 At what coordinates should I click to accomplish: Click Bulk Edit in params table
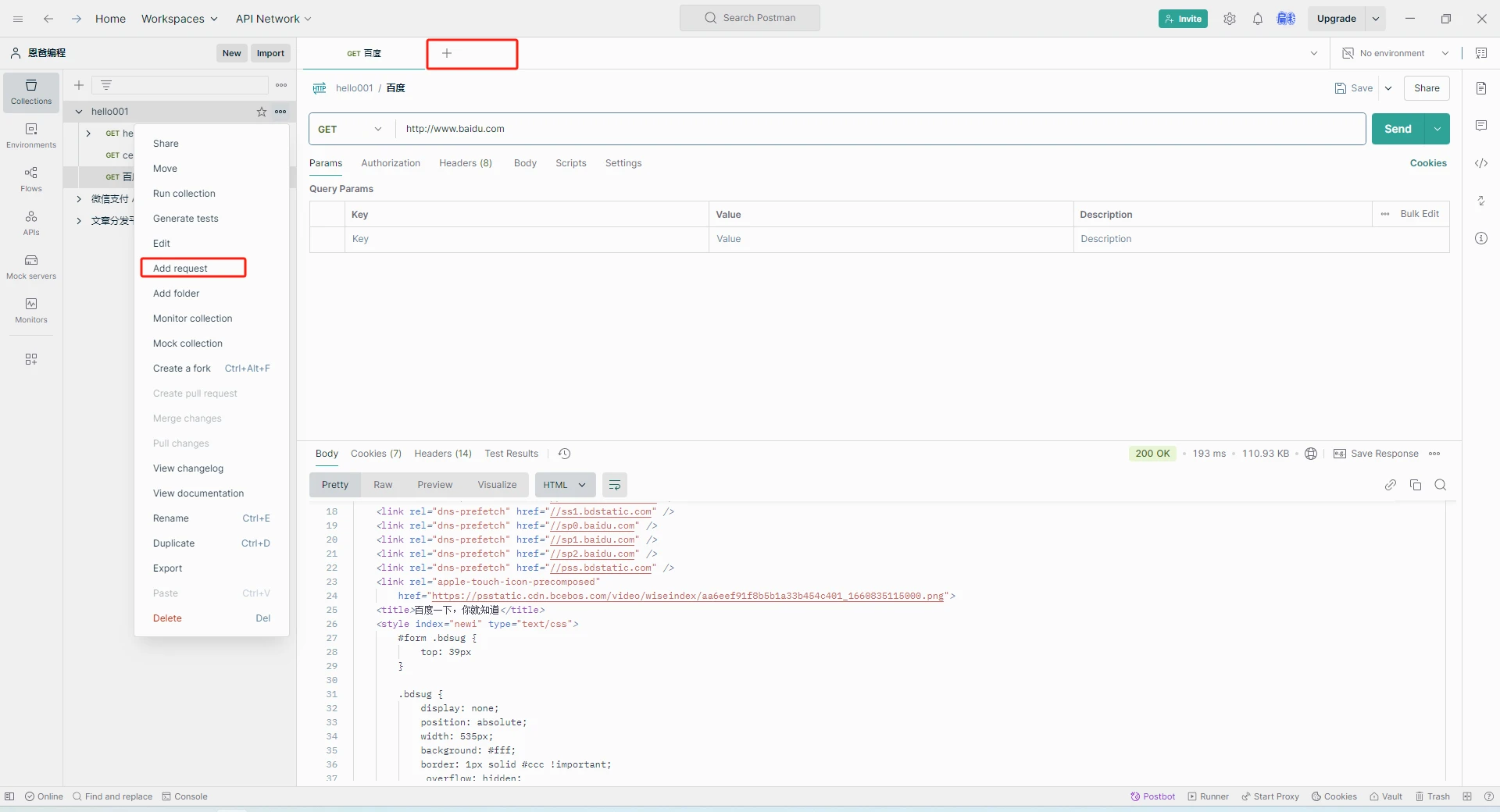[1420, 214]
